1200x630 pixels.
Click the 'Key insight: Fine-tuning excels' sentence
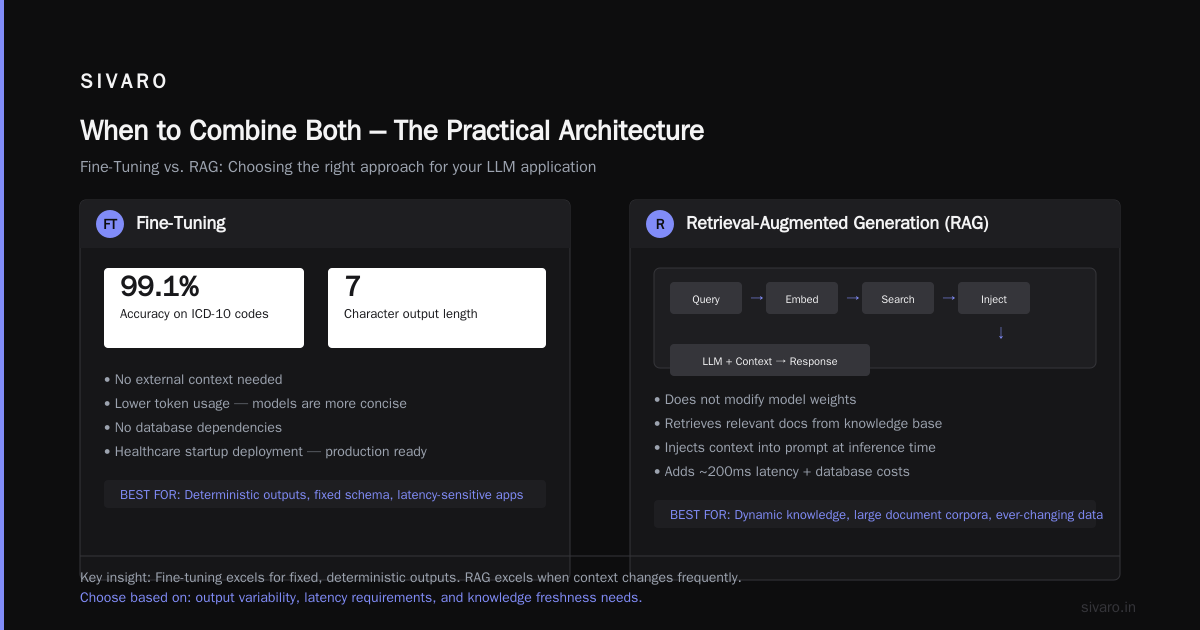click(411, 578)
